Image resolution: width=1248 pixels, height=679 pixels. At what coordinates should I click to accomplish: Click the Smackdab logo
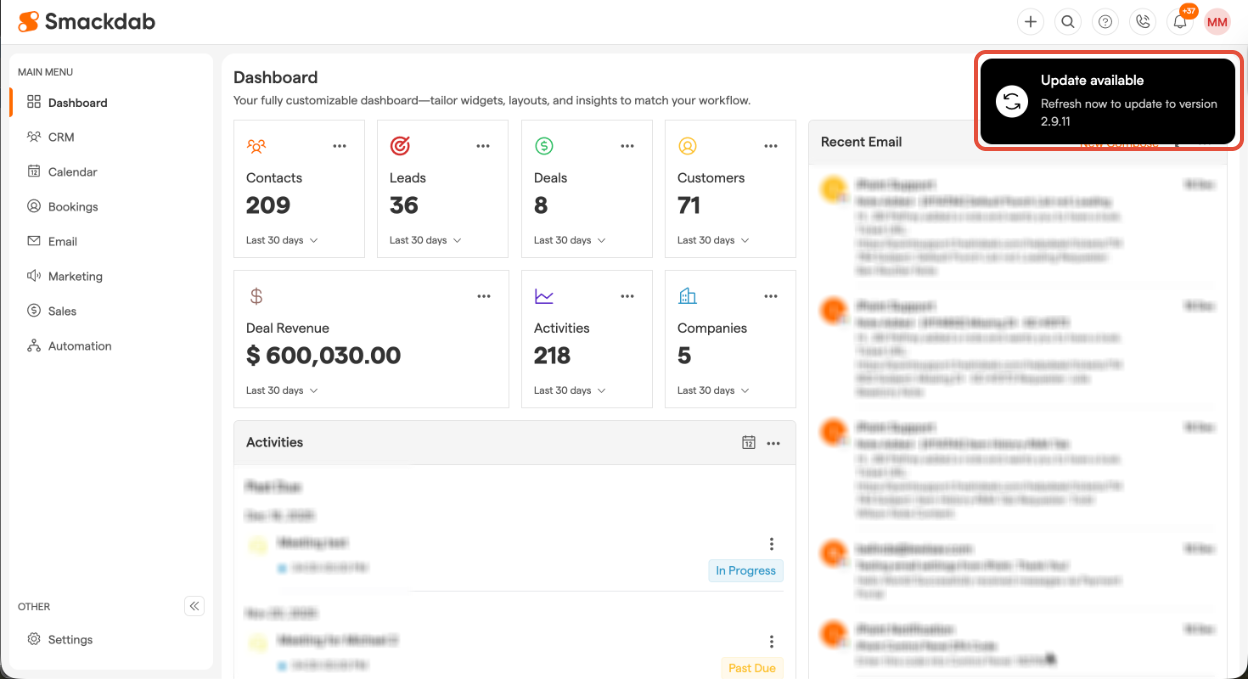pos(87,21)
